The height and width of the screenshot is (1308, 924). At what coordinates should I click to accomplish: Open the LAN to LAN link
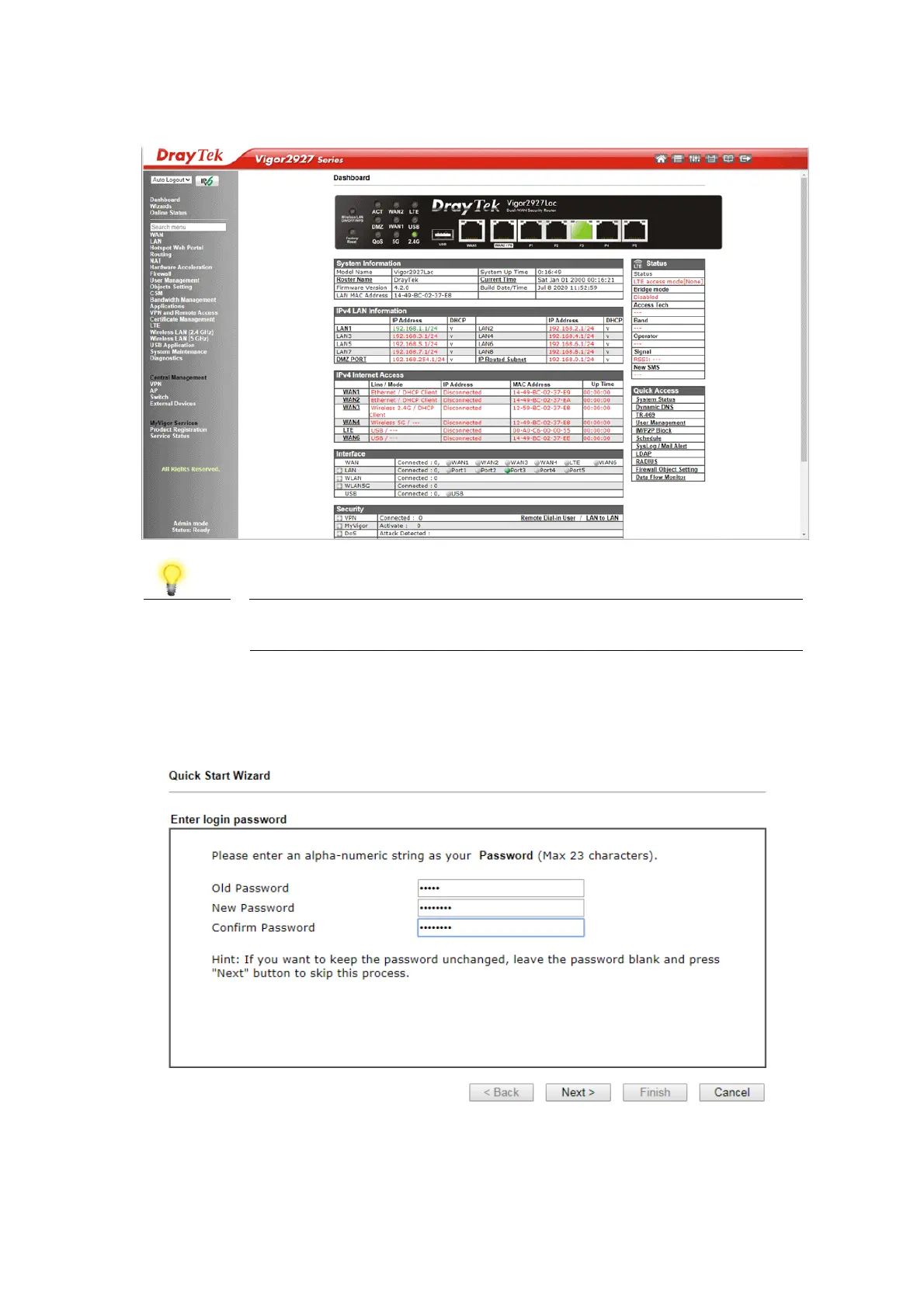pyautogui.click(x=603, y=518)
